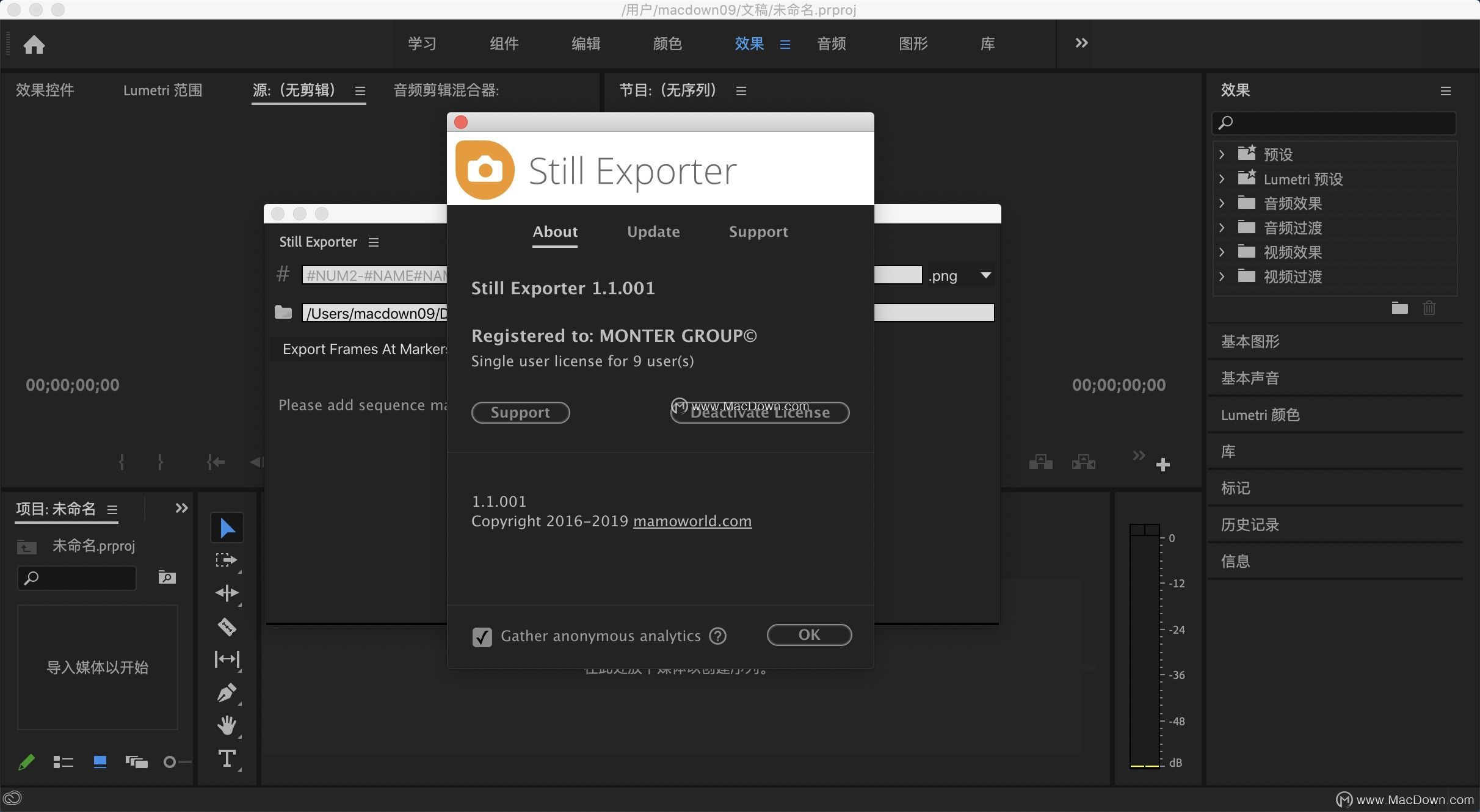Click Mark Out brace in the Source monitor
Screen dimensions: 1480x812
click(161, 462)
